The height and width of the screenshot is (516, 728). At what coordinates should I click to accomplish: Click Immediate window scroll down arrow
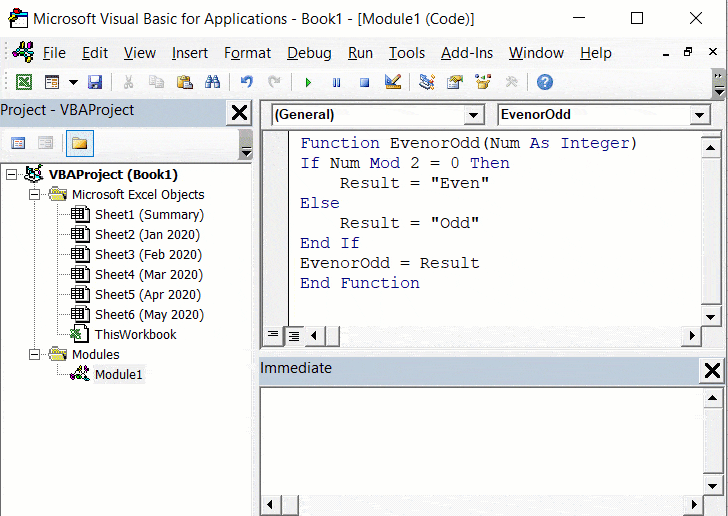[712, 486]
